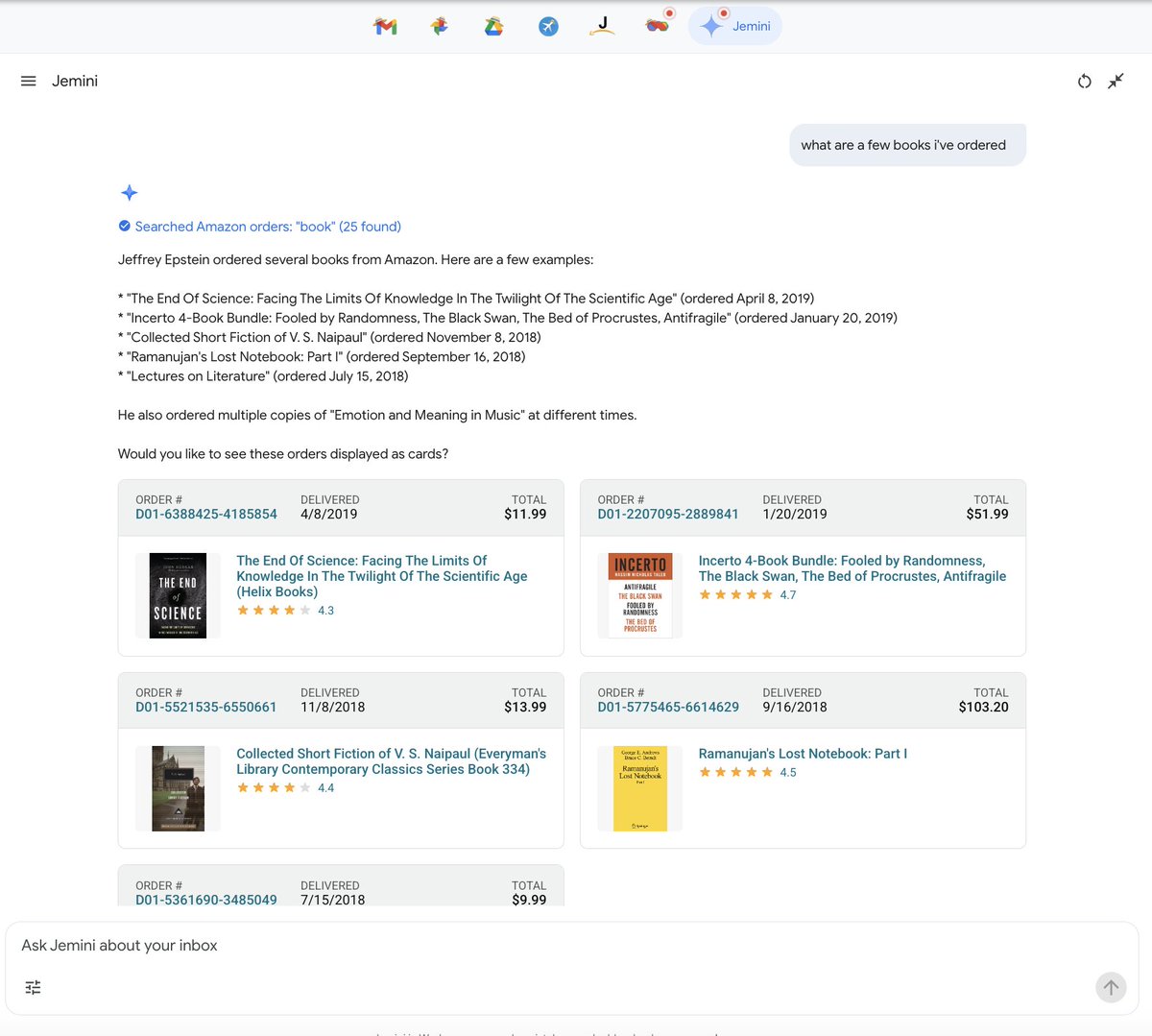Screen dimensions: 1152x1036
Task: Collapse the Jemini panel using shrink icon
Action: pos(1116,82)
